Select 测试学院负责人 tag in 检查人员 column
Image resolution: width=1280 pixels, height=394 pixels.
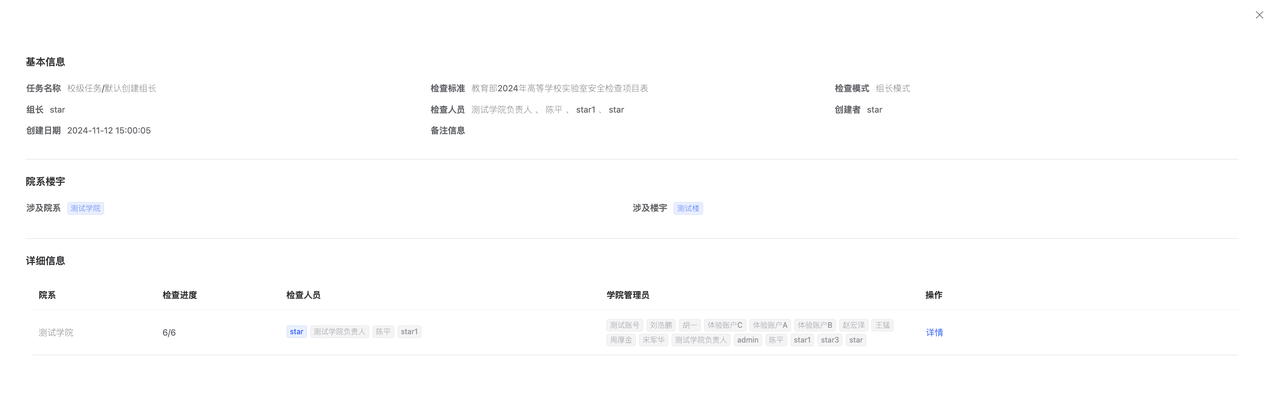pos(339,332)
